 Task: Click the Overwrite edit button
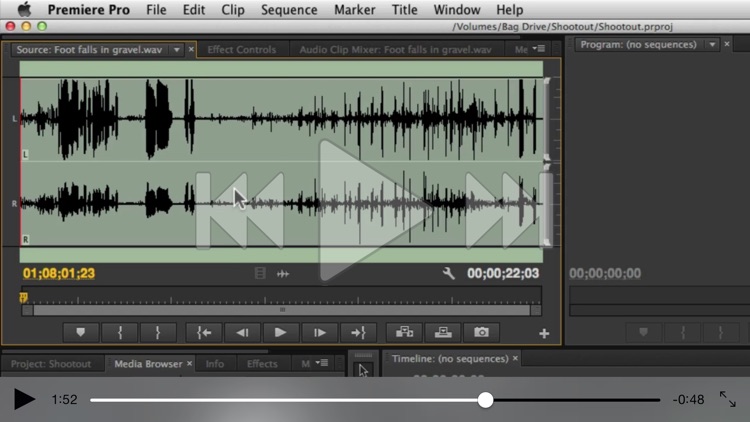click(x=443, y=333)
